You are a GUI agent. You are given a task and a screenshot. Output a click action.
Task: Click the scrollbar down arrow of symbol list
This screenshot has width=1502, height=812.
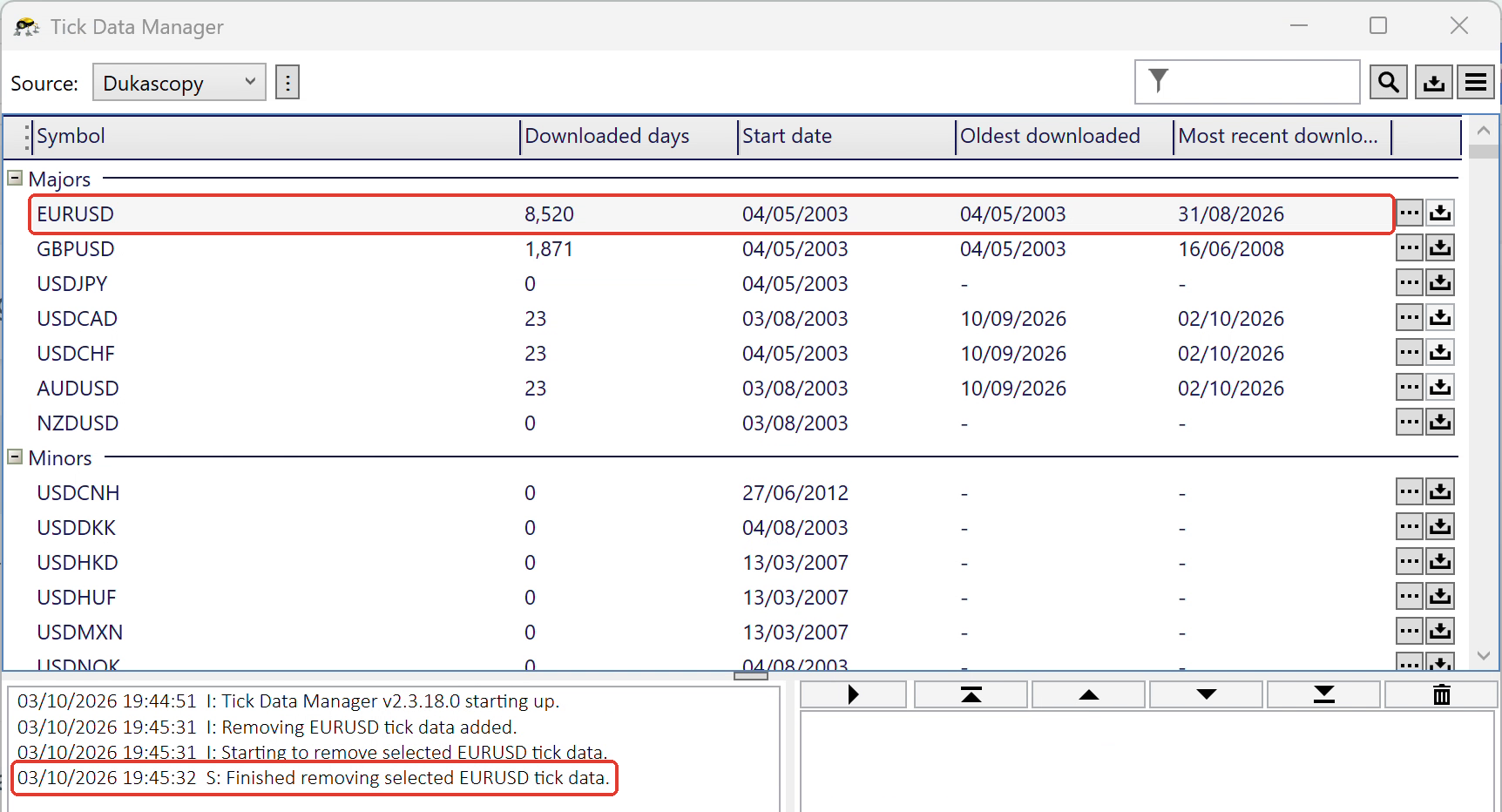1484,656
